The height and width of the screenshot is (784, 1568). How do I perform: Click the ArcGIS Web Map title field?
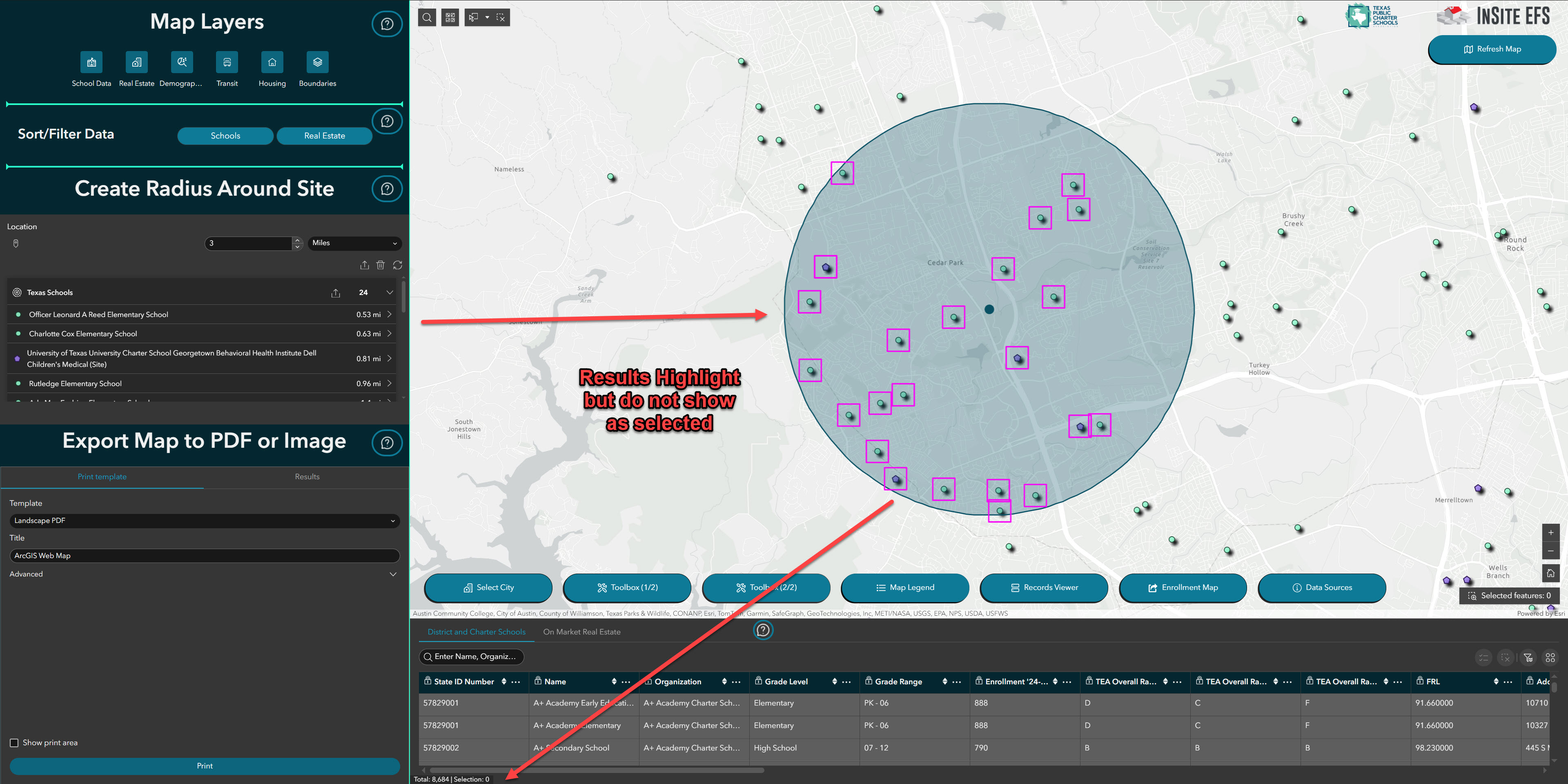tap(205, 556)
